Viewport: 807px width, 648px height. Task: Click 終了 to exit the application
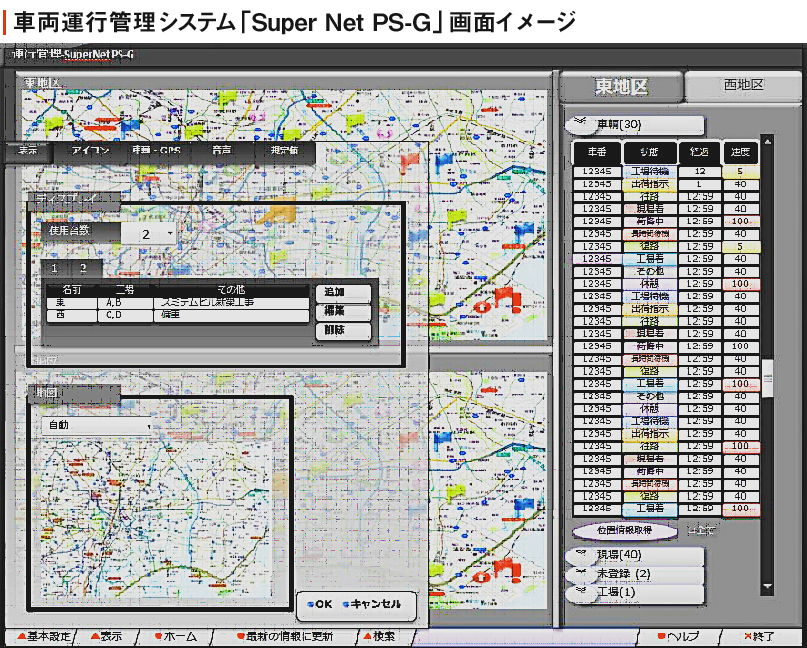[759, 637]
